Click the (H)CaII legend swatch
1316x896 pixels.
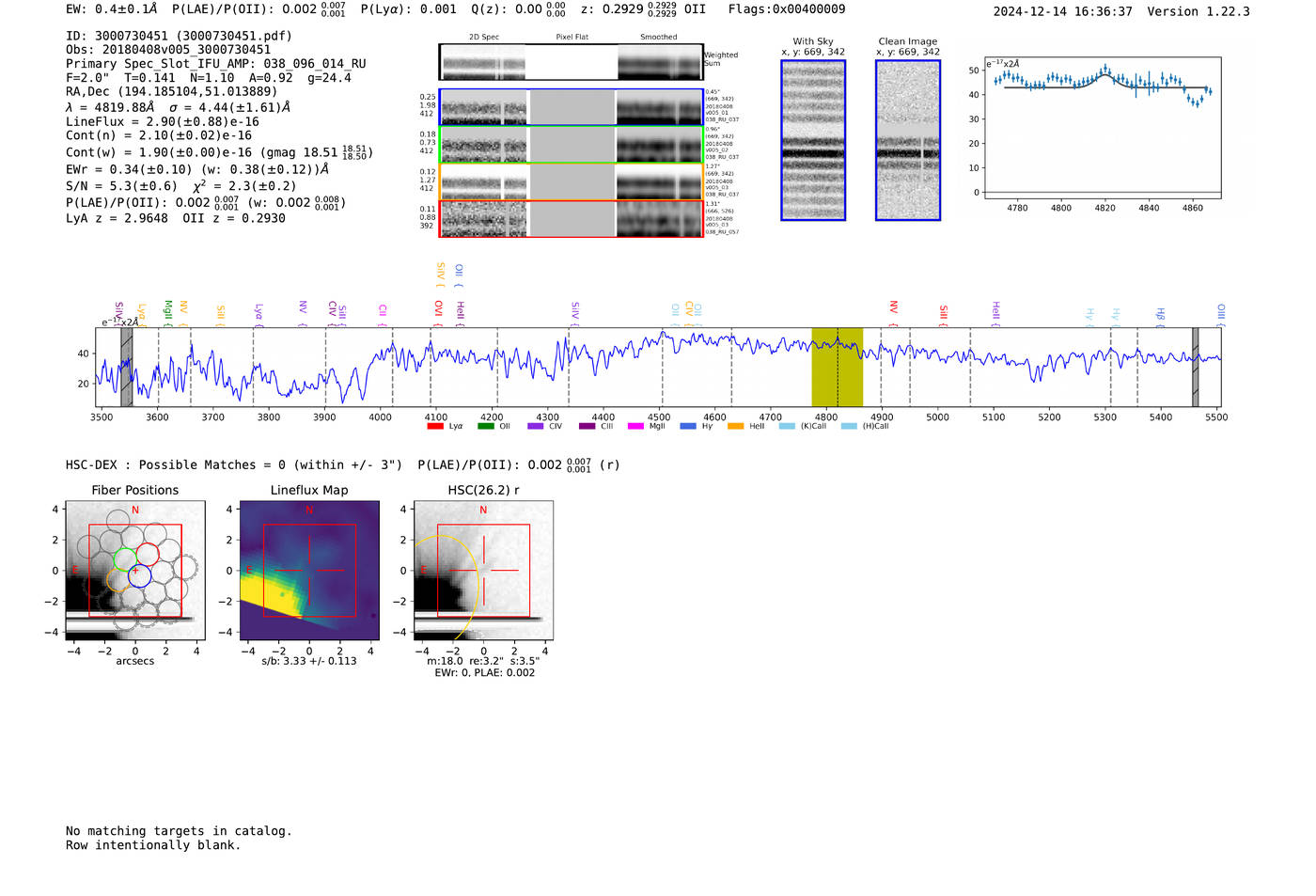point(850,426)
